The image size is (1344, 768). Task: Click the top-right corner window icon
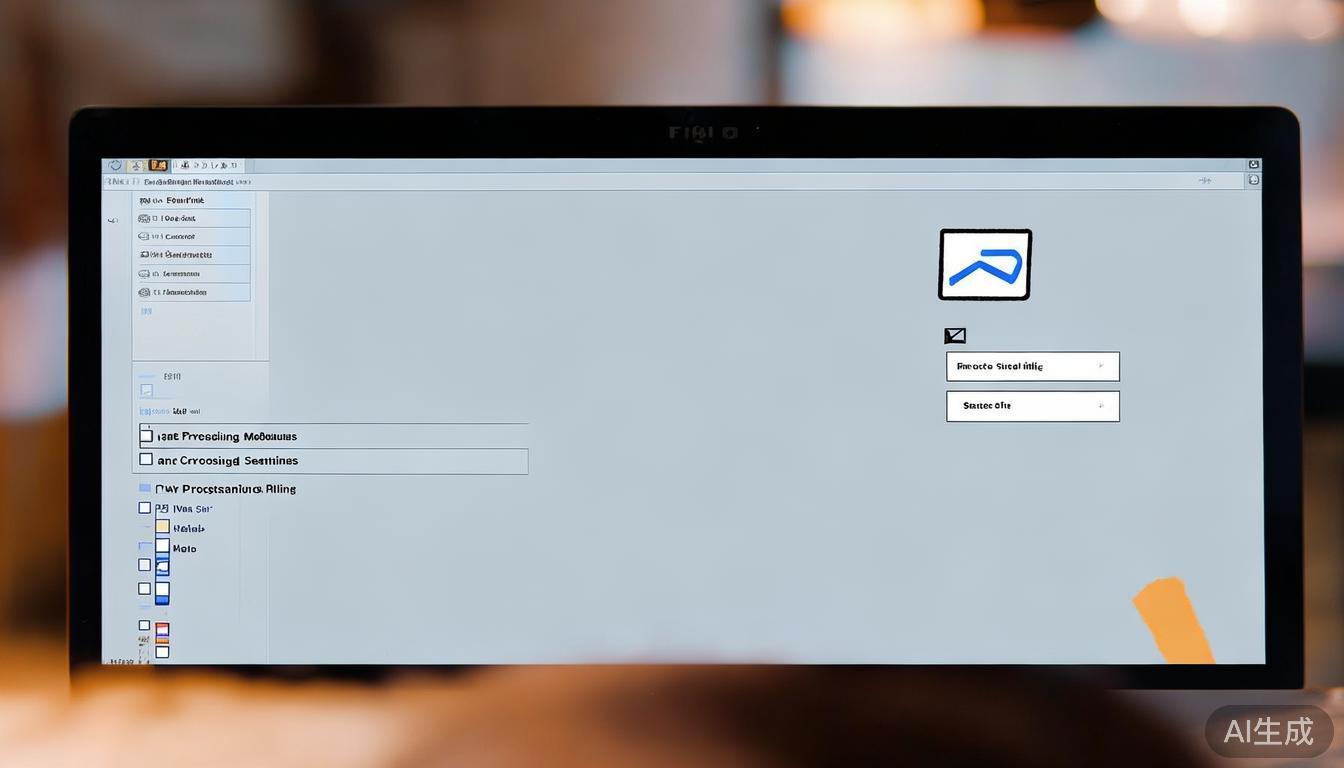pos(1253,165)
